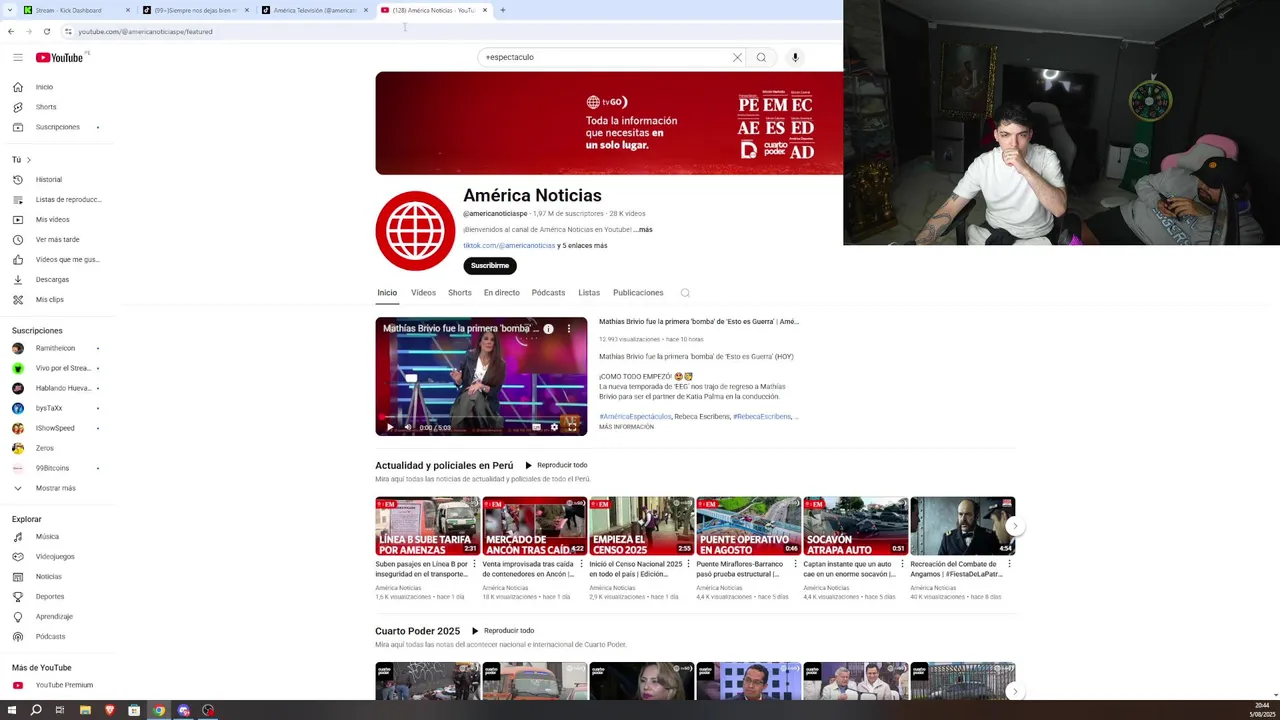Image resolution: width=1280 pixels, height=720 pixels.
Task: Open three-dot menu on featured video player
Action: [570, 328]
